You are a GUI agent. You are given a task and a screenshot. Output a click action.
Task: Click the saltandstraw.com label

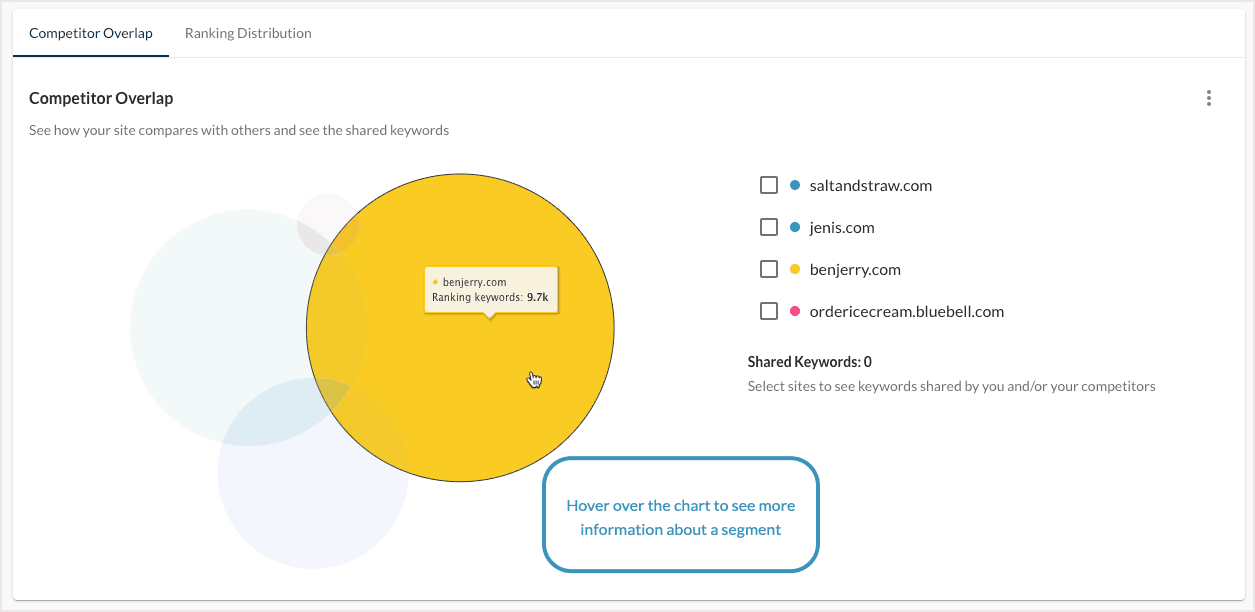869,185
